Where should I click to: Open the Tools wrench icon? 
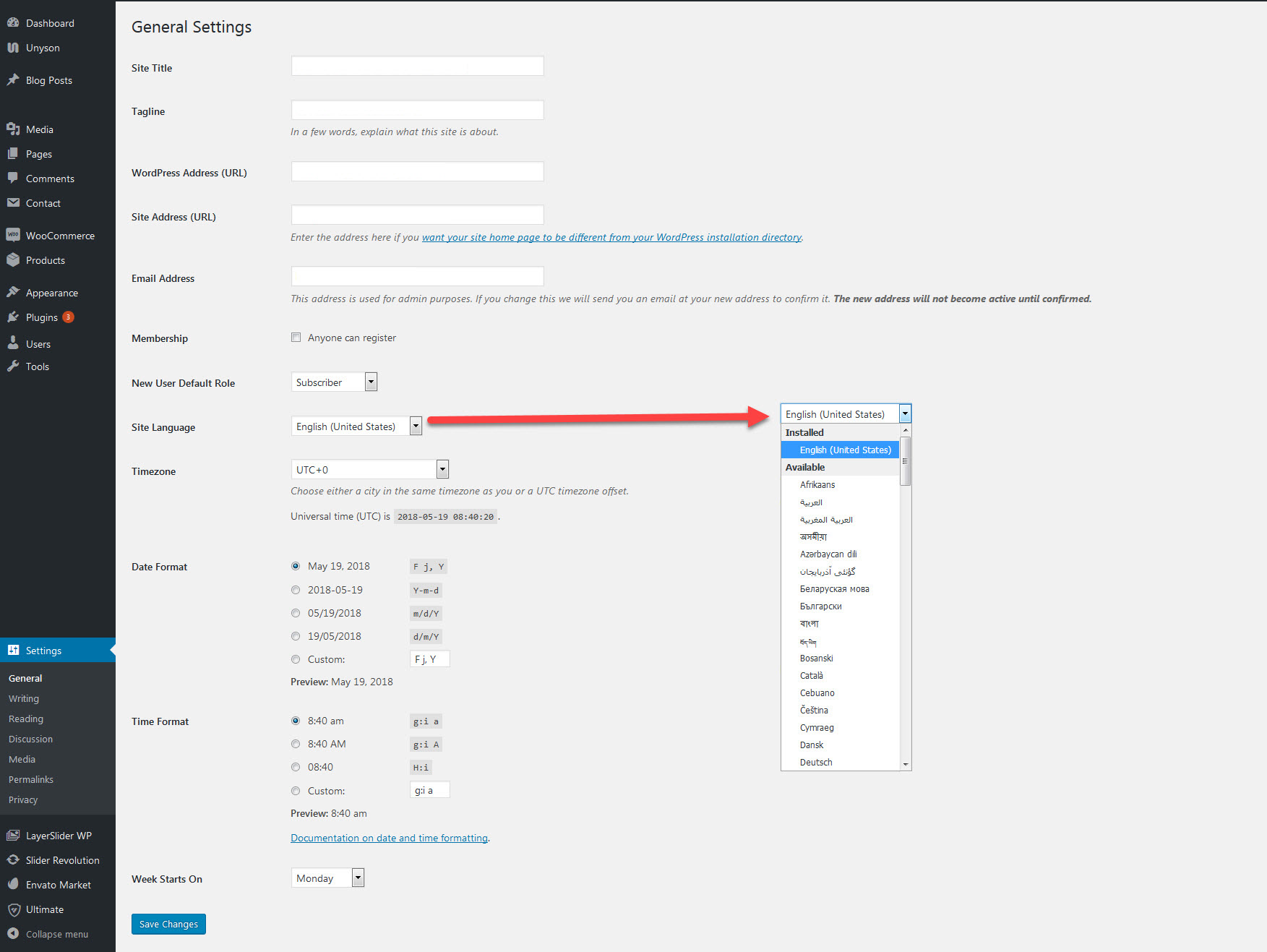pos(13,366)
